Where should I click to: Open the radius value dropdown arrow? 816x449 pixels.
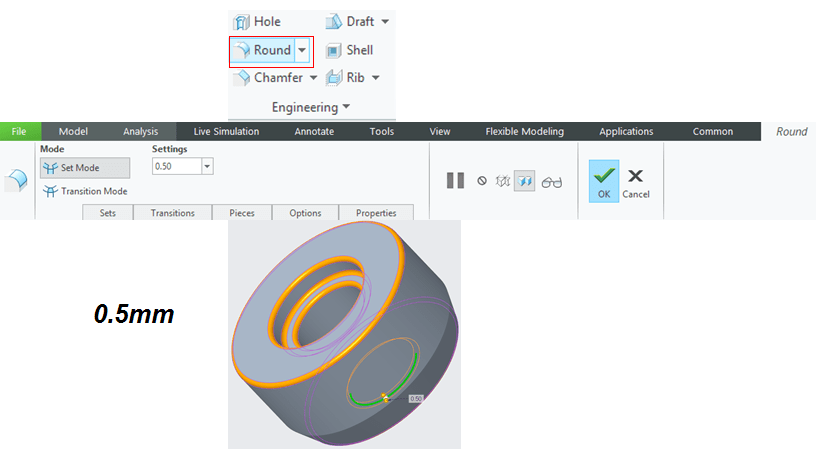point(207,166)
